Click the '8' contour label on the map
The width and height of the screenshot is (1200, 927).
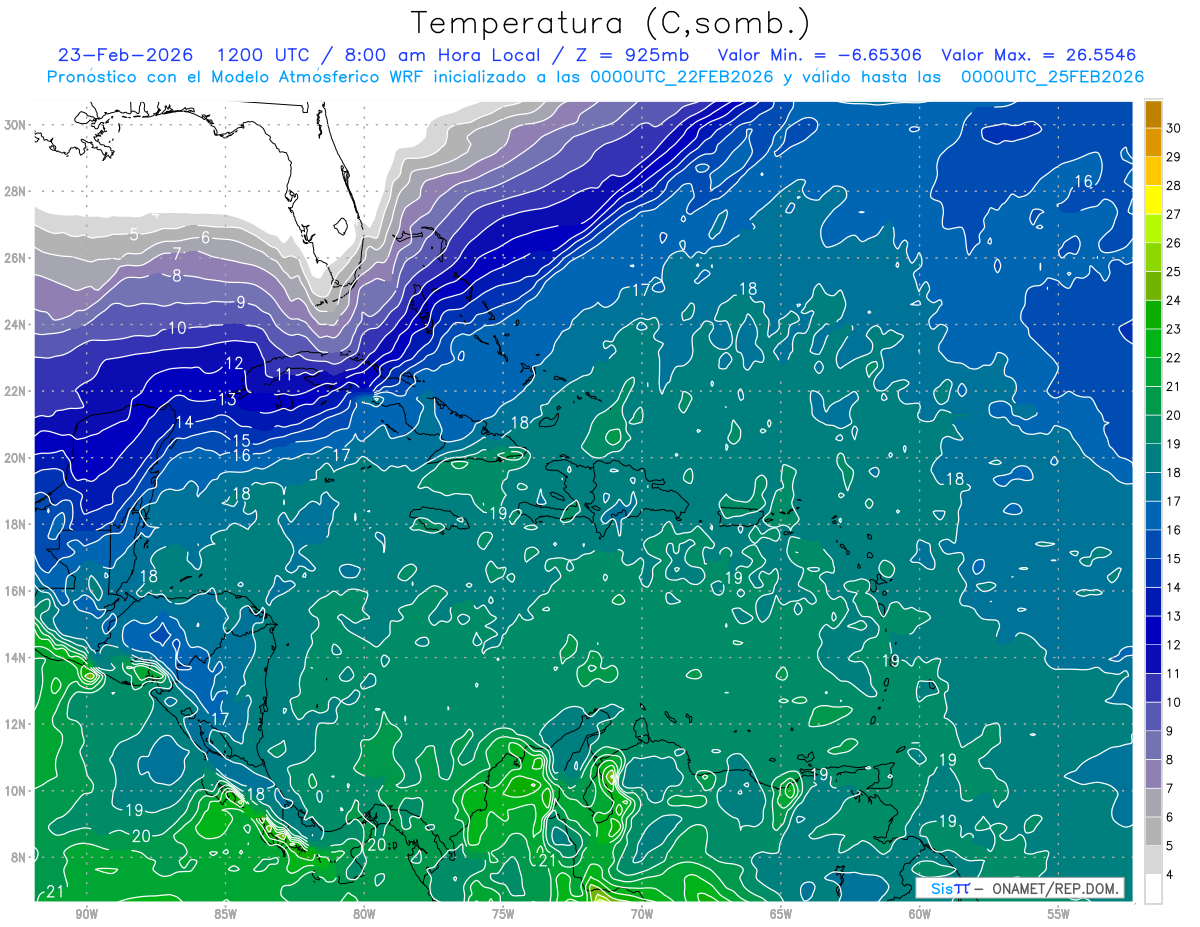tap(177, 276)
